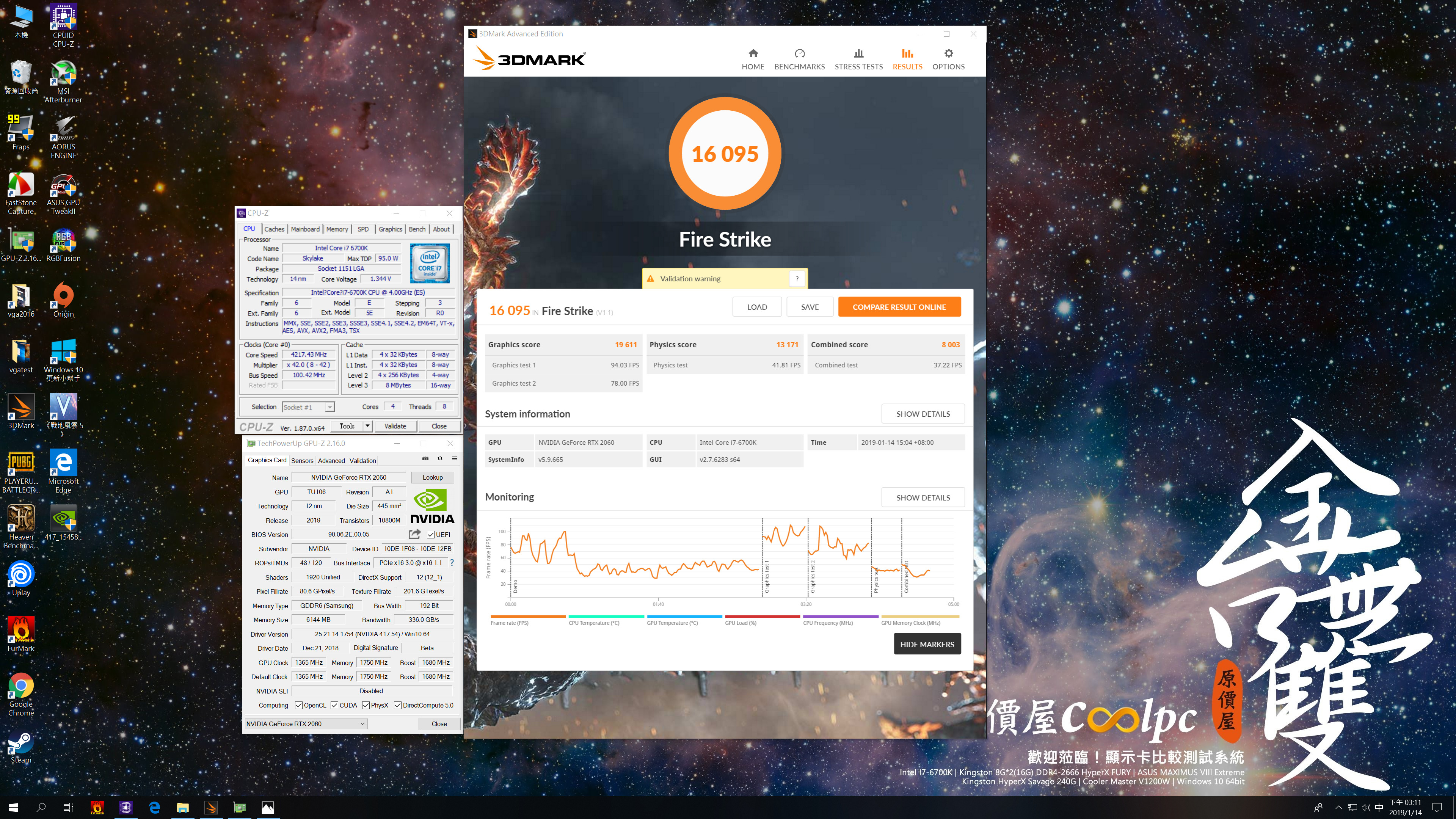Screen dimensions: 1456x819
Task: Show hidden system tray icons
Action: [1338, 807]
